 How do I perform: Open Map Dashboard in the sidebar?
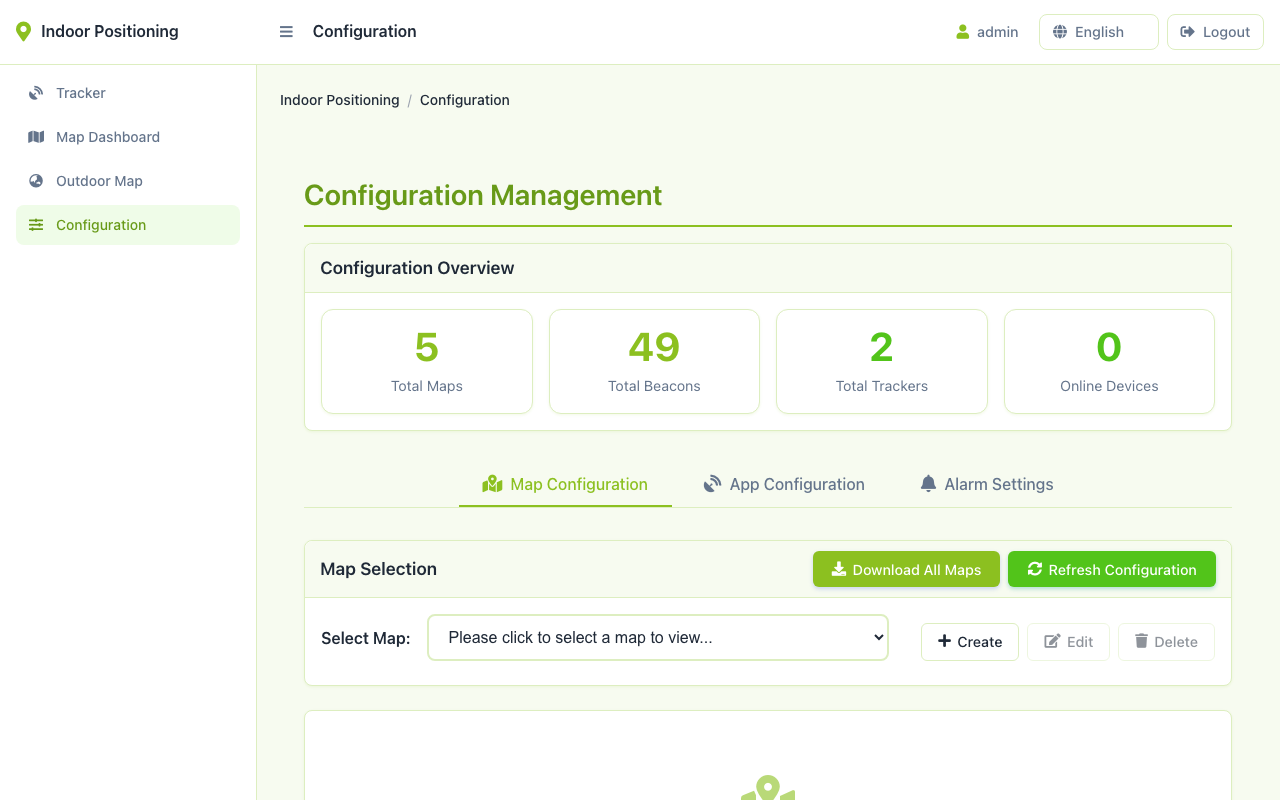click(128, 137)
